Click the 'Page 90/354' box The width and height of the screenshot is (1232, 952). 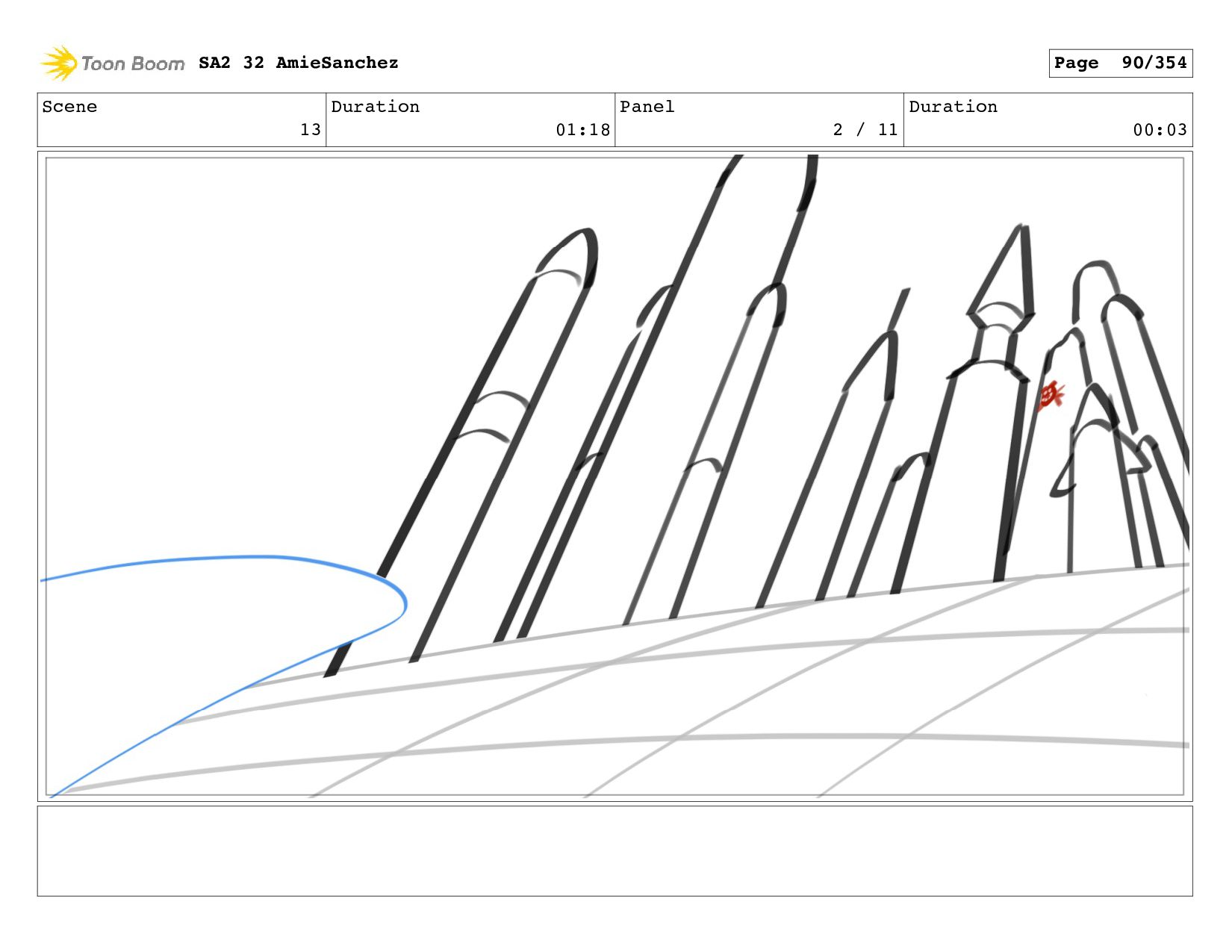(x=1120, y=63)
